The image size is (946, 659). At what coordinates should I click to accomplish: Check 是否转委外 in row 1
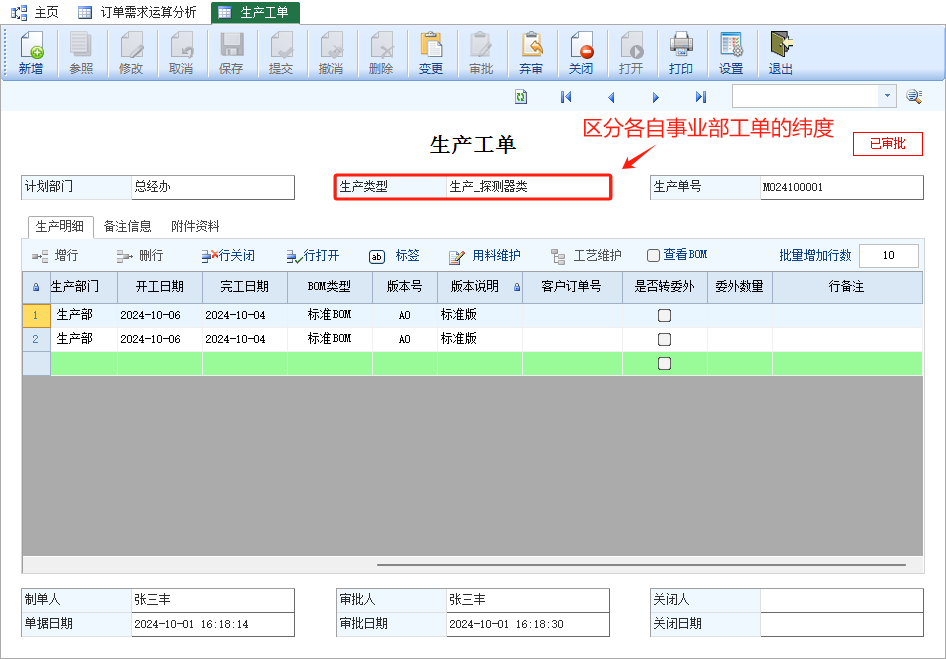click(664, 315)
